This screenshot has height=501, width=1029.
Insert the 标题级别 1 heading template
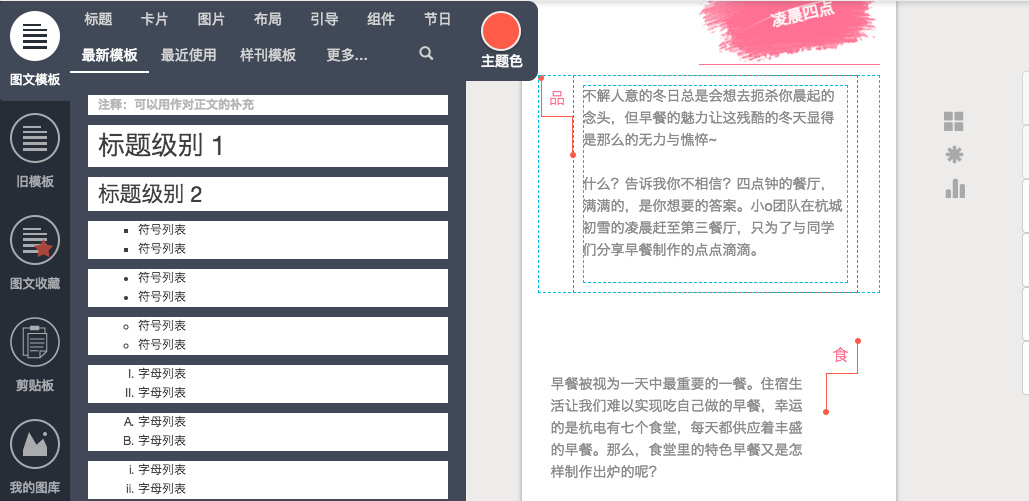click(268, 146)
